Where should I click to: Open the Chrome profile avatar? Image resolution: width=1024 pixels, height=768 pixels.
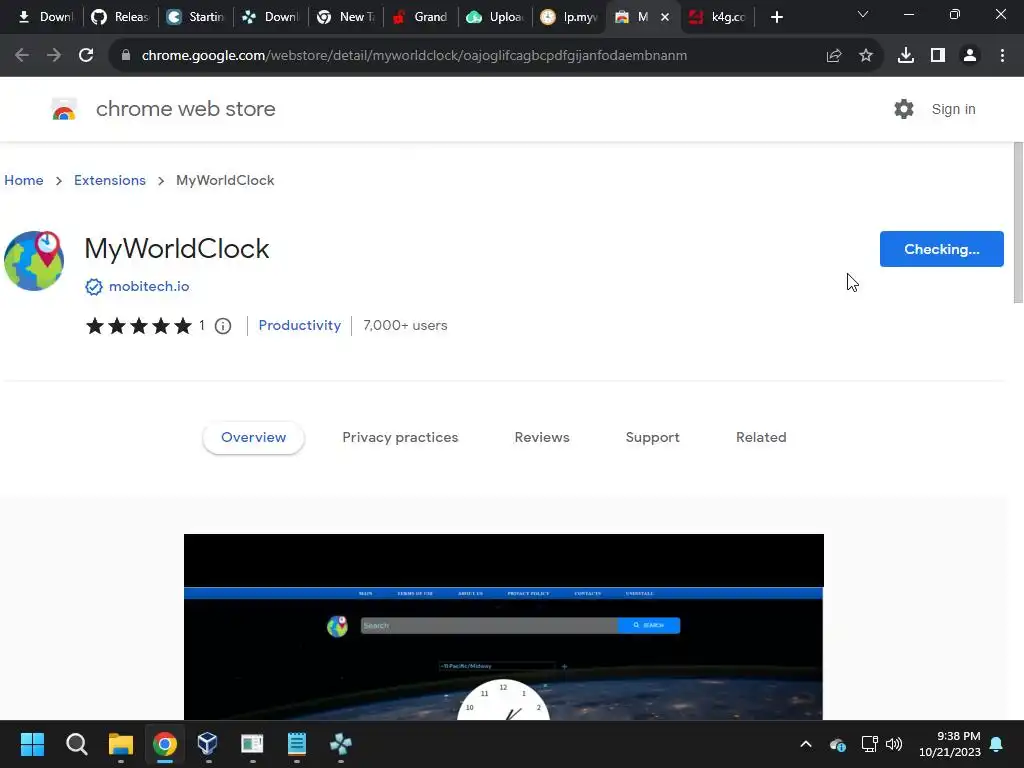click(970, 56)
